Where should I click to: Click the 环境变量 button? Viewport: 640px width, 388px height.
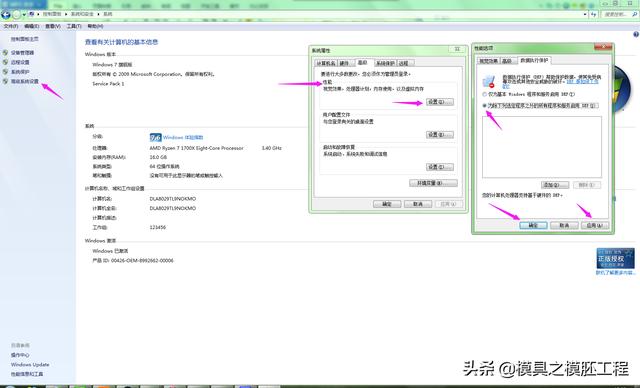point(433,183)
